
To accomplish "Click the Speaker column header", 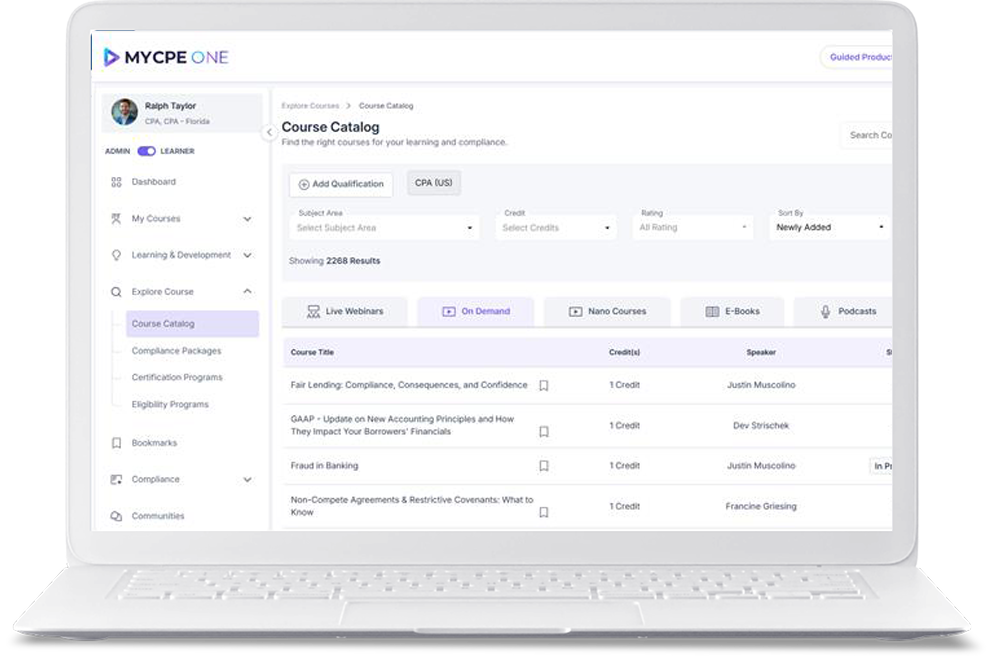I will click(x=761, y=352).
